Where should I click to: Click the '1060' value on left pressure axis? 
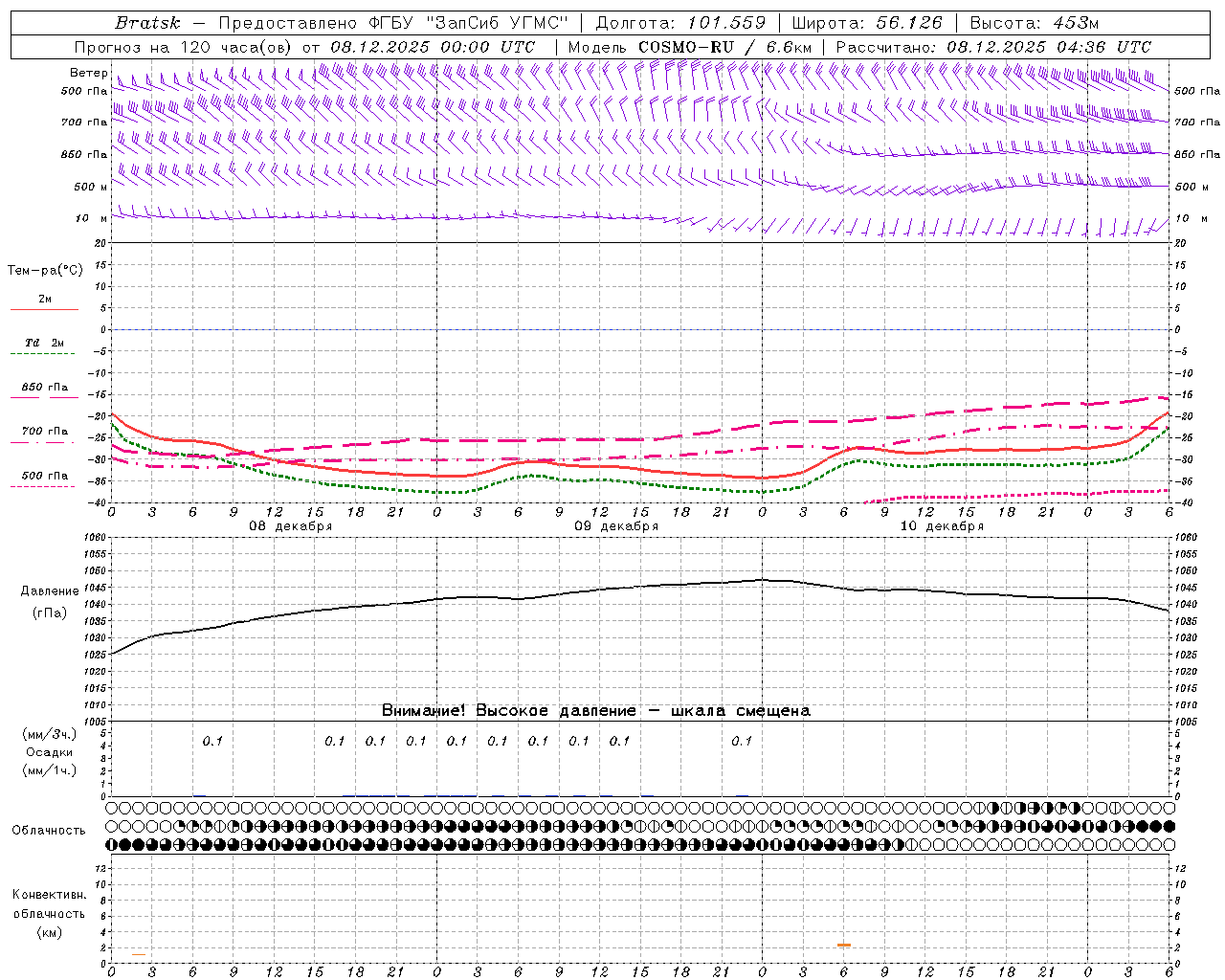[x=94, y=538]
